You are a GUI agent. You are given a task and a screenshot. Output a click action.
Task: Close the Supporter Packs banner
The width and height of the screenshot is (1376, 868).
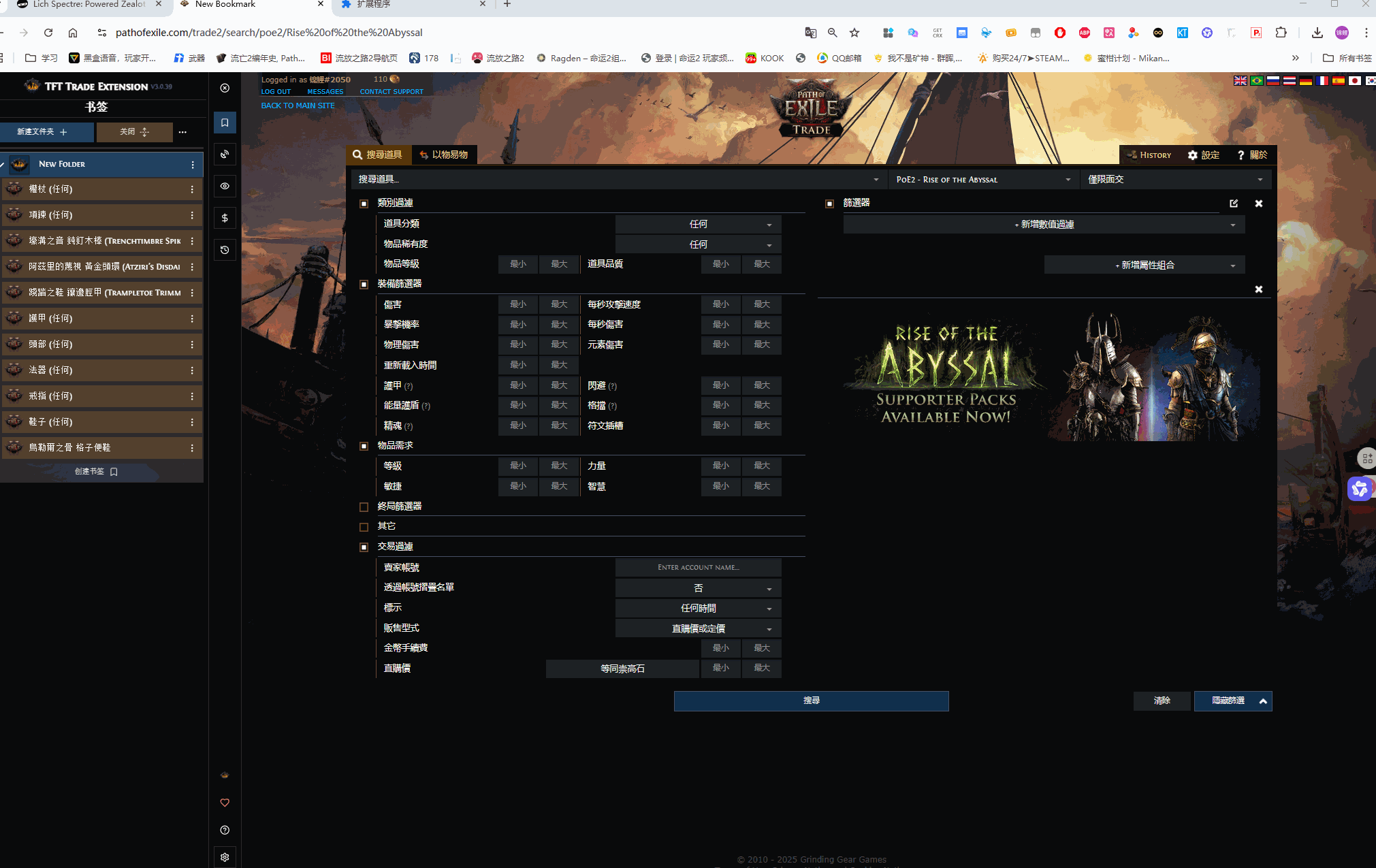point(1258,289)
